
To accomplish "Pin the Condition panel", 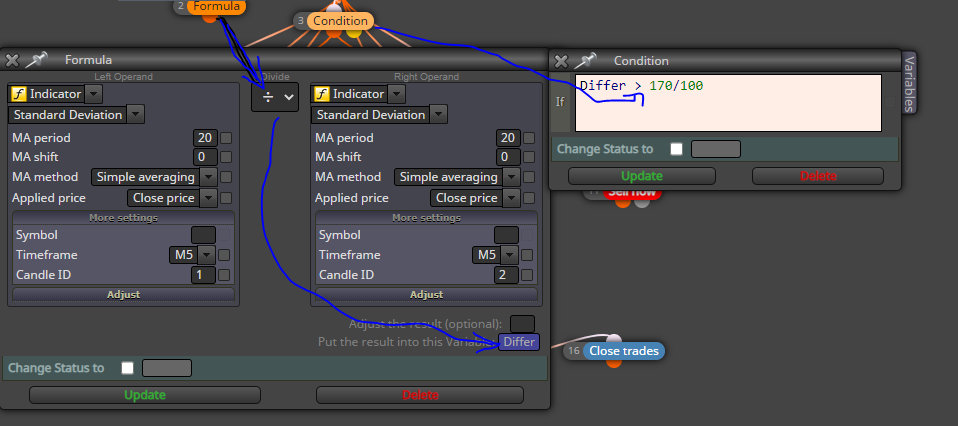I will click(x=585, y=60).
